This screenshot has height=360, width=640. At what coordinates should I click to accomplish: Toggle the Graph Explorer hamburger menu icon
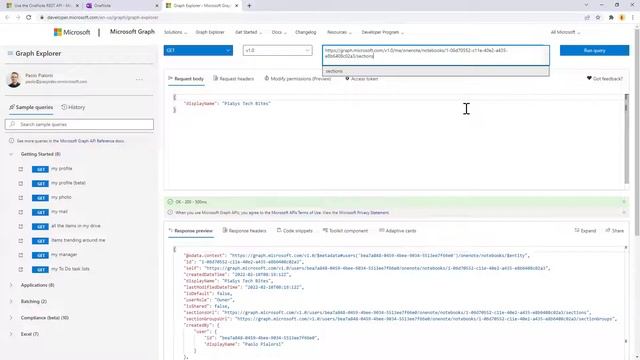tap(10, 53)
